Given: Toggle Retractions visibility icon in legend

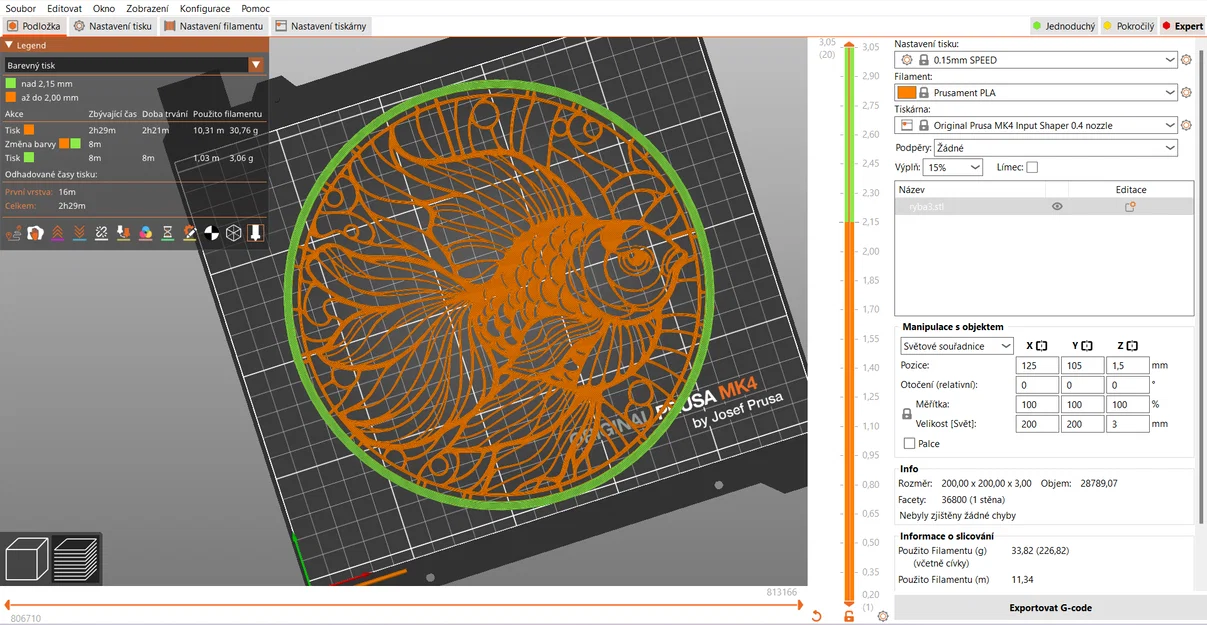Looking at the screenshot, I should point(58,233).
